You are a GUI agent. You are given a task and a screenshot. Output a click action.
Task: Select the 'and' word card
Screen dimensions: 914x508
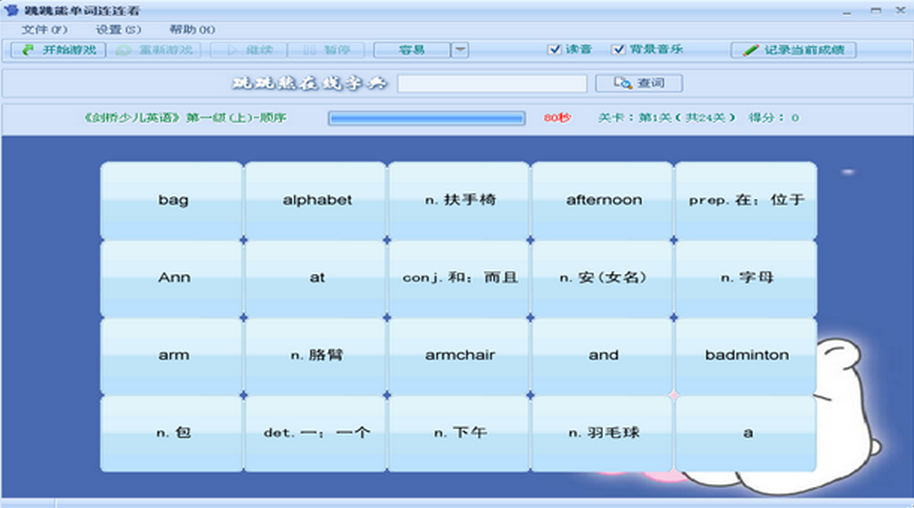pyautogui.click(x=603, y=356)
